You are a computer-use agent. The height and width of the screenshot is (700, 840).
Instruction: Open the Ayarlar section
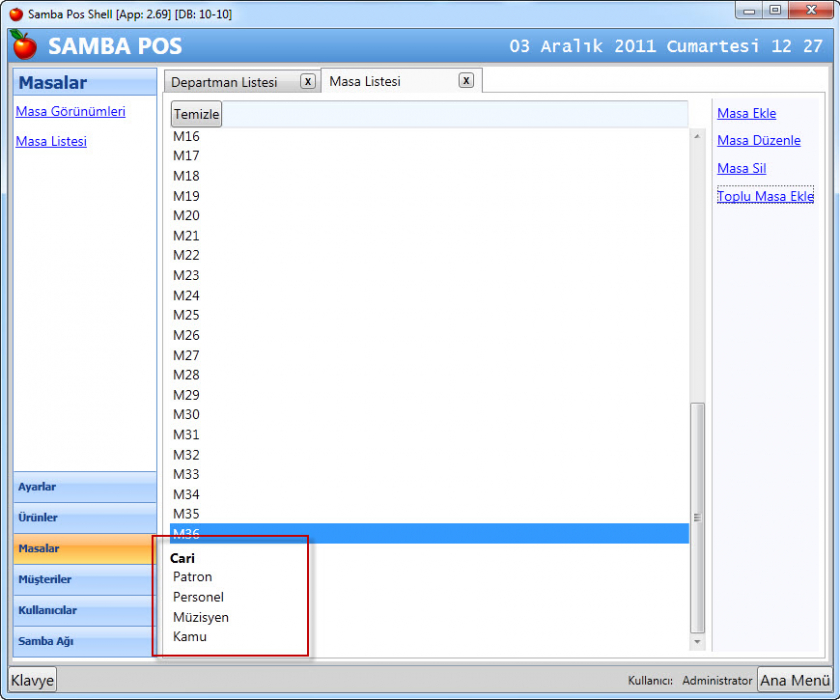[85, 487]
